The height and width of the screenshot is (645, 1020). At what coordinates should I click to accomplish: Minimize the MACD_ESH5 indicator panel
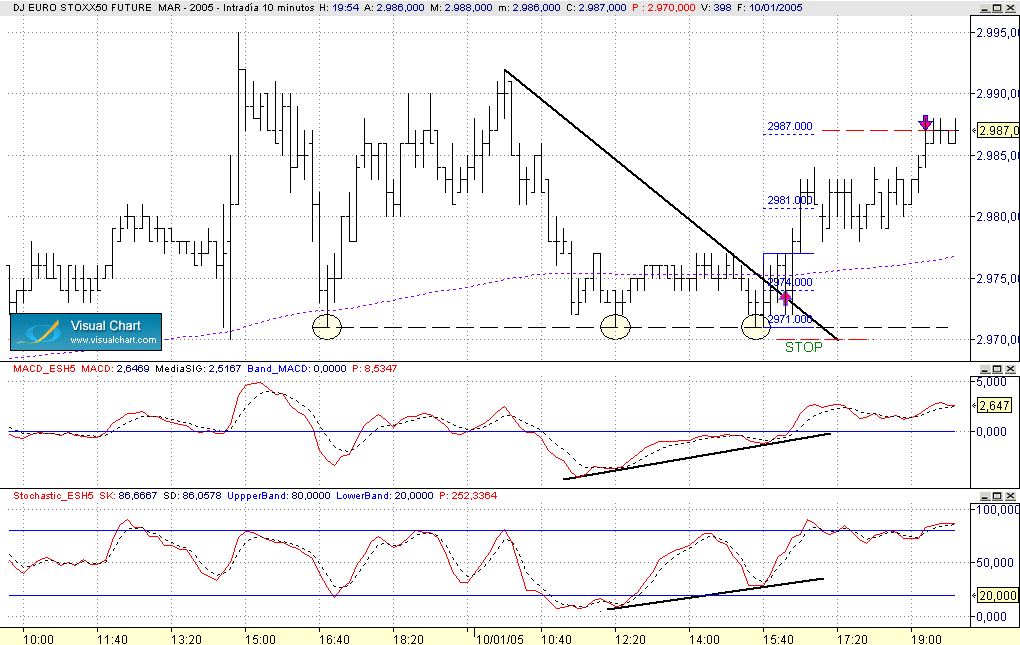coord(985,369)
